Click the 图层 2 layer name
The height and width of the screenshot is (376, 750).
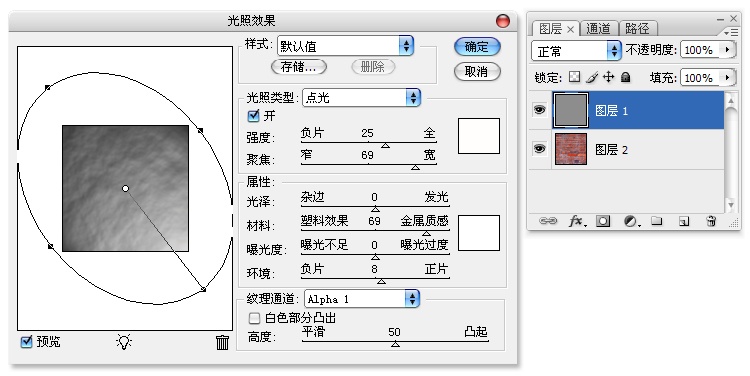pos(611,150)
